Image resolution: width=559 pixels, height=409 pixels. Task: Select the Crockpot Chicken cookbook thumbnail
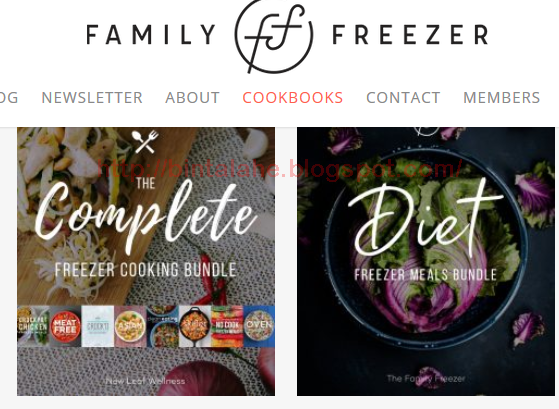tap(33, 326)
